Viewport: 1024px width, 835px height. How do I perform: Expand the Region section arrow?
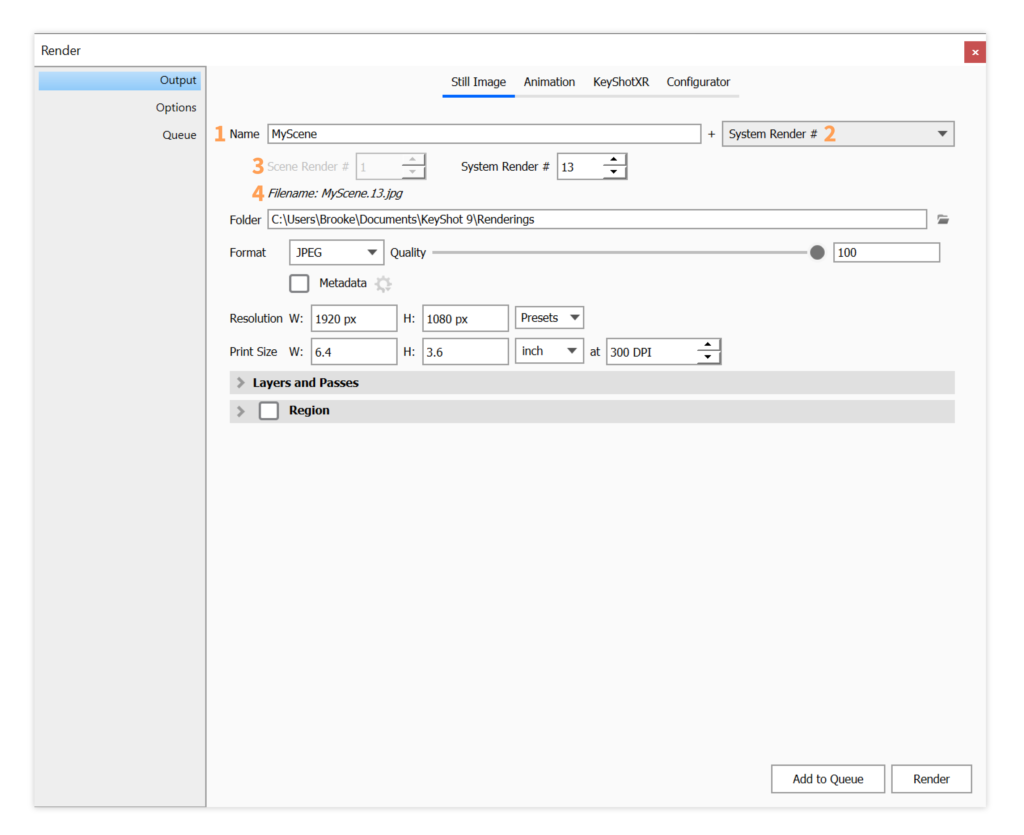[241, 411]
